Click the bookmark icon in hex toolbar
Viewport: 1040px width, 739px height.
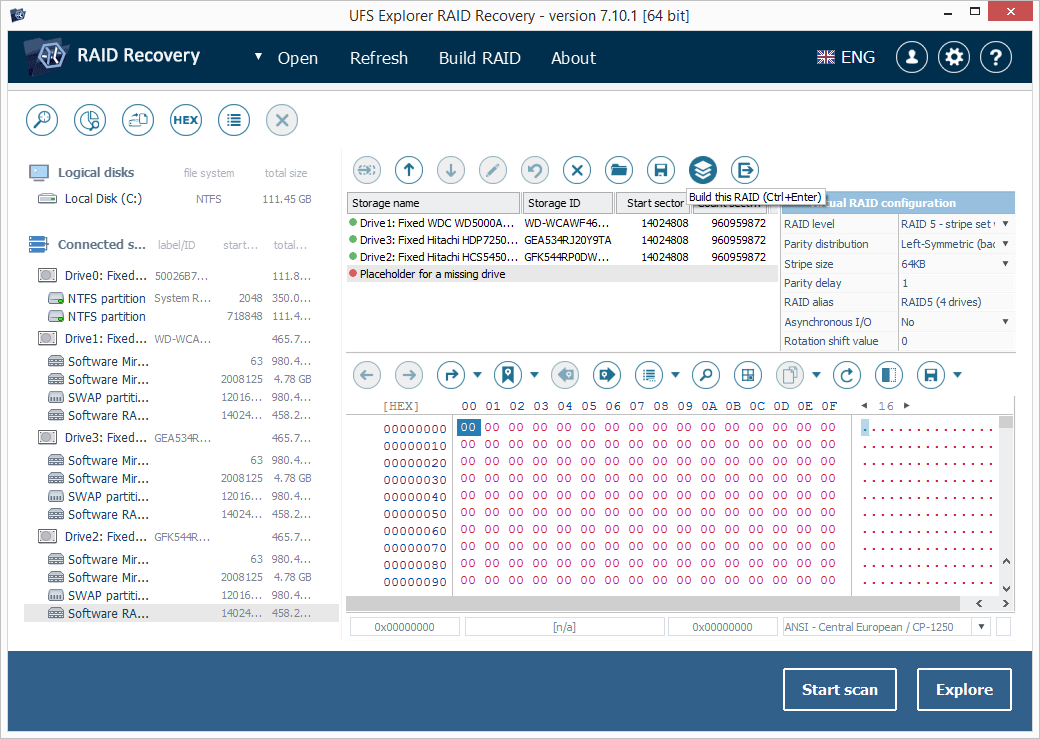[x=508, y=375]
